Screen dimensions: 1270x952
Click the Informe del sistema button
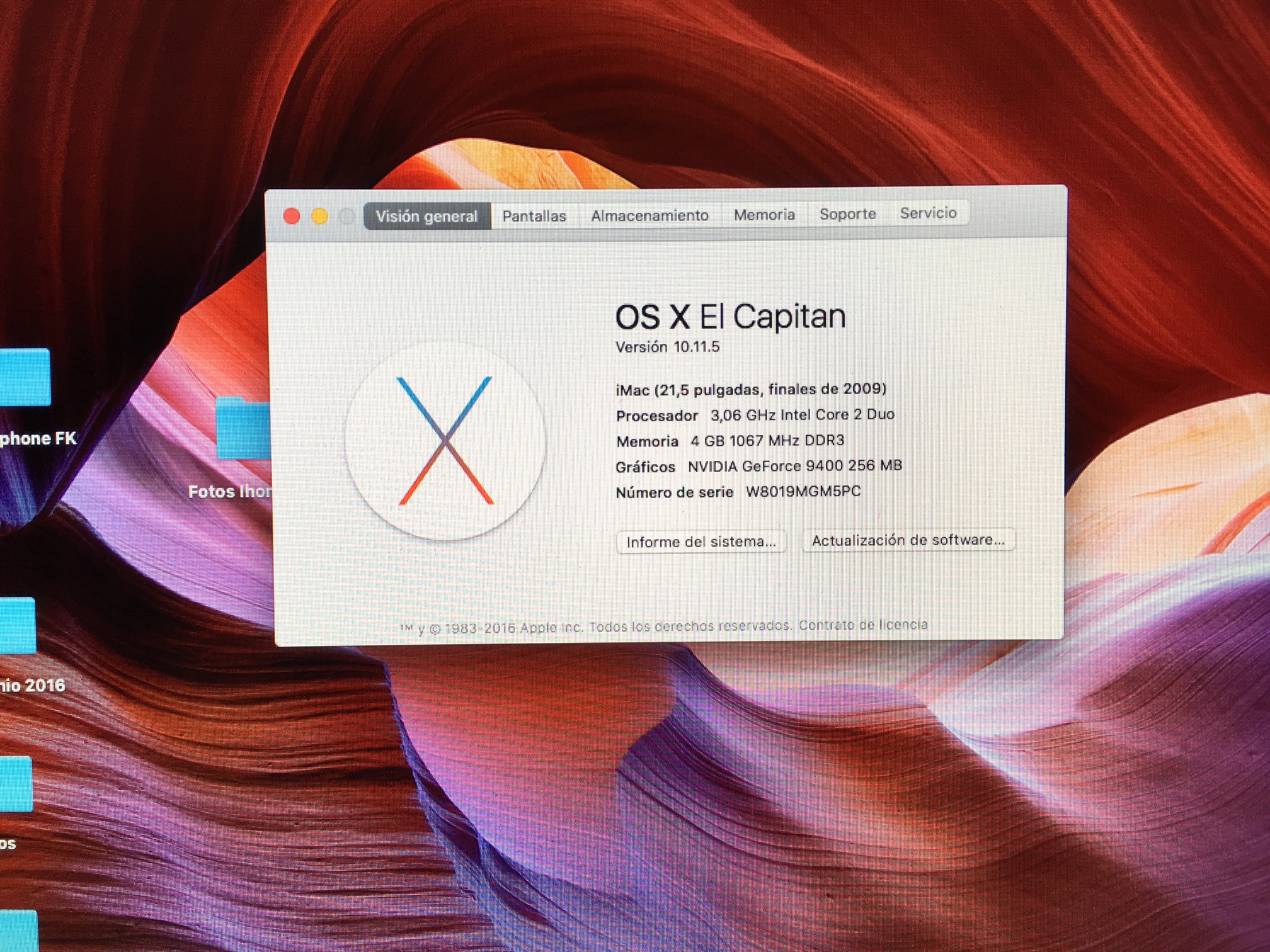[x=701, y=541]
